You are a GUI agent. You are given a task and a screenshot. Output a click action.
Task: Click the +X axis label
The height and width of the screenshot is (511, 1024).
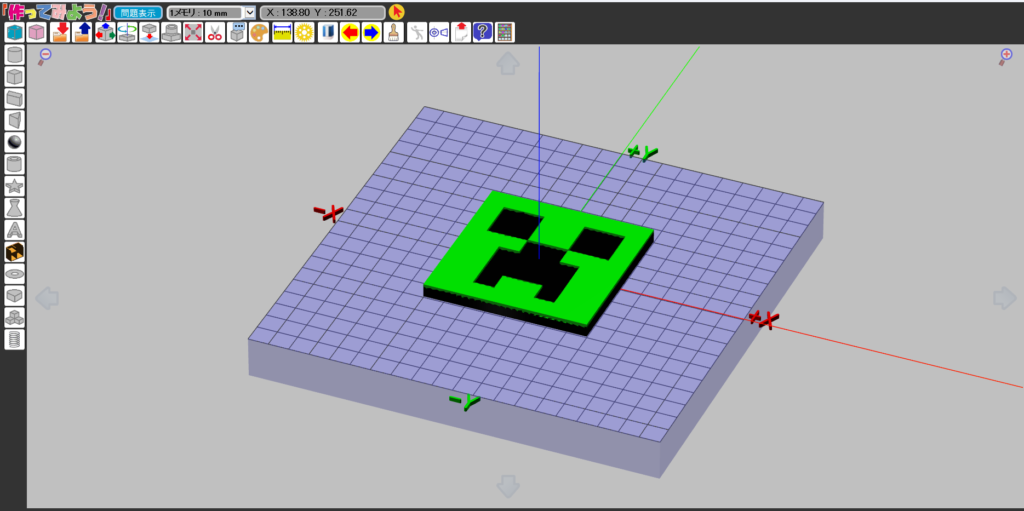click(x=763, y=320)
